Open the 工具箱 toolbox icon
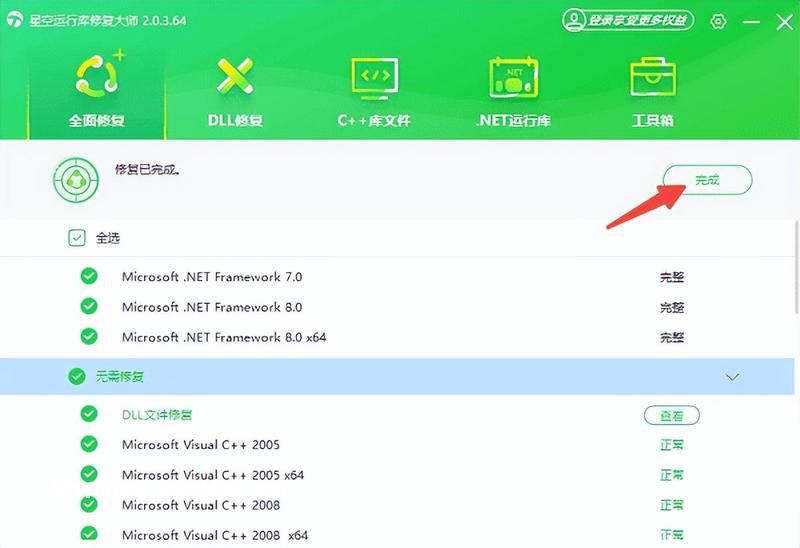Viewport: 800px width, 548px height. 653,77
